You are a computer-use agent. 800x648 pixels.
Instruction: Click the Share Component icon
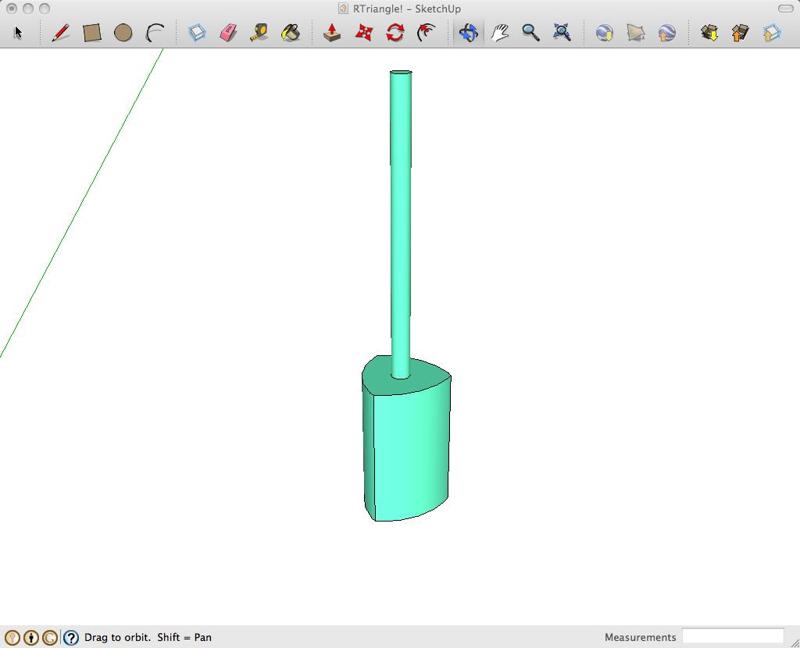point(772,33)
